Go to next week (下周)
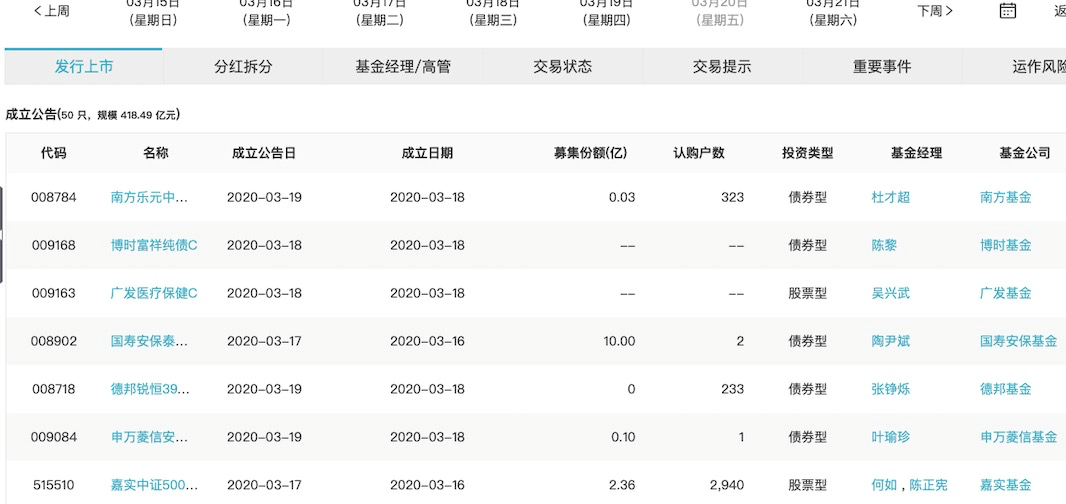Screen dimensions: 1066x504 pyautogui.click(x=935, y=10)
